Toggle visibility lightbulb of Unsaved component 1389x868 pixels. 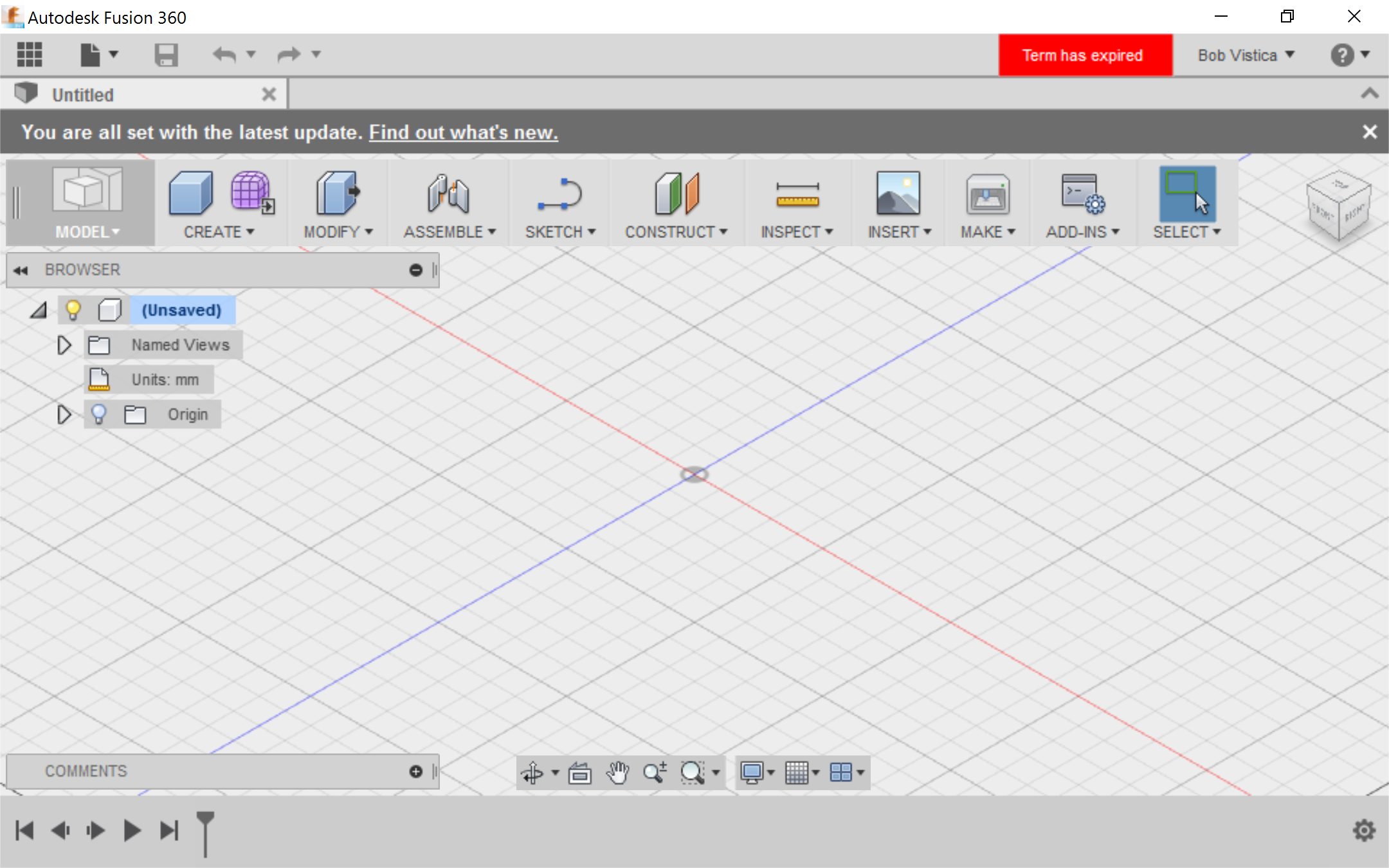point(73,310)
